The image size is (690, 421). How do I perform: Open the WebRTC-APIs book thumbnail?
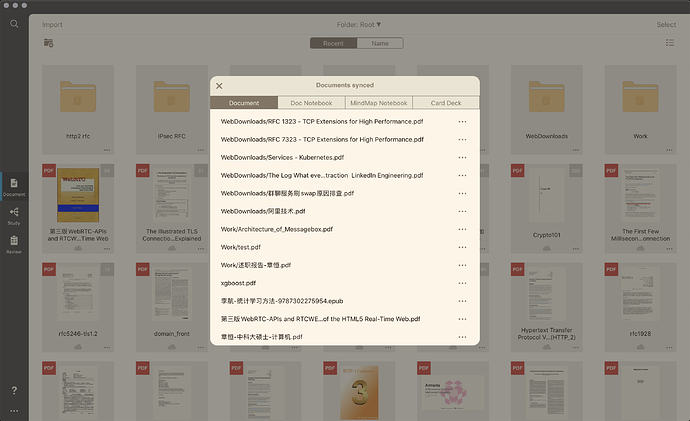[x=78, y=195]
